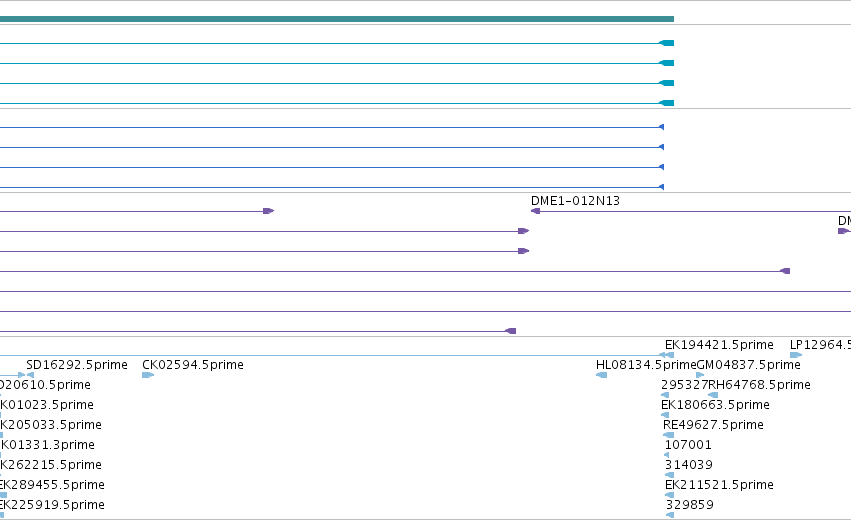
Task: Click the 295327 label
Action: pyautogui.click(x=684, y=385)
